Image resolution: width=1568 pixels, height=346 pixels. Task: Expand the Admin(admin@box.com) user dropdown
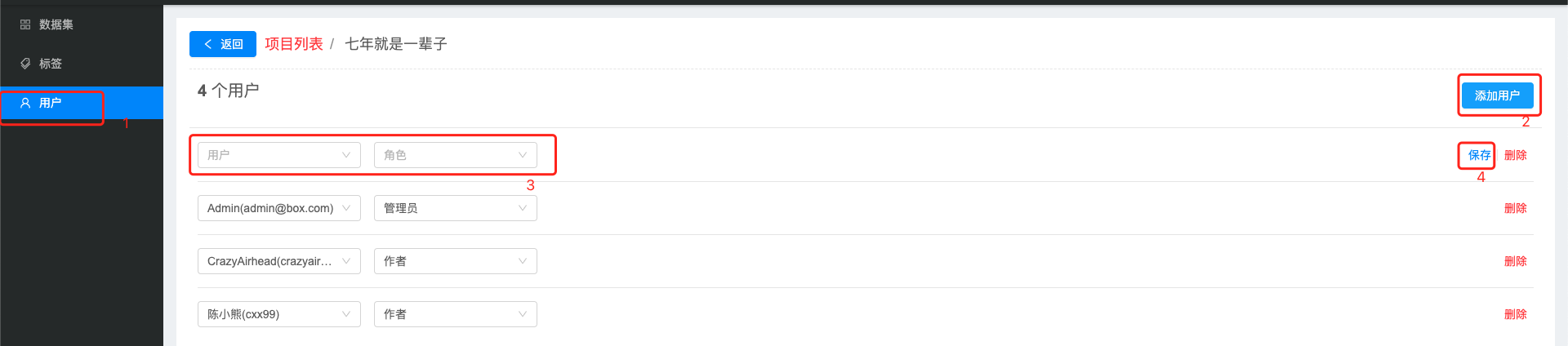coord(278,208)
